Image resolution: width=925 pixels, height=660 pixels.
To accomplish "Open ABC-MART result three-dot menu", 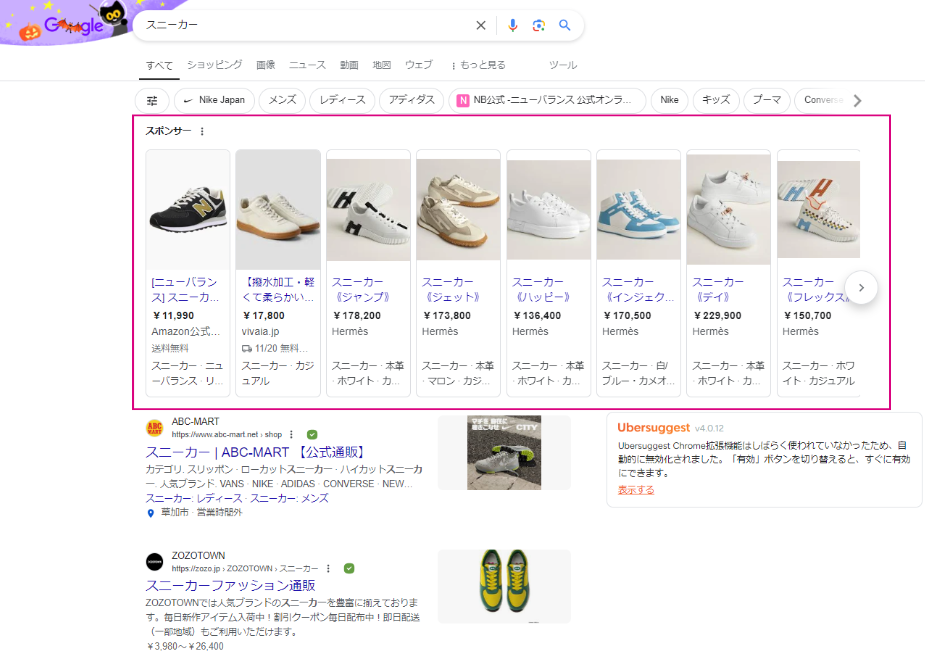I will click(291, 435).
